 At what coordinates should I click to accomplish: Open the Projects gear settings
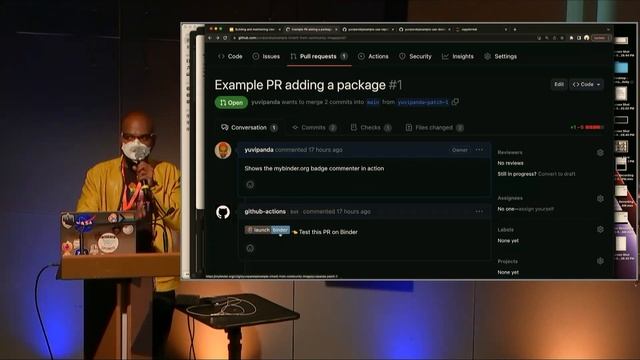coord(600,261)
